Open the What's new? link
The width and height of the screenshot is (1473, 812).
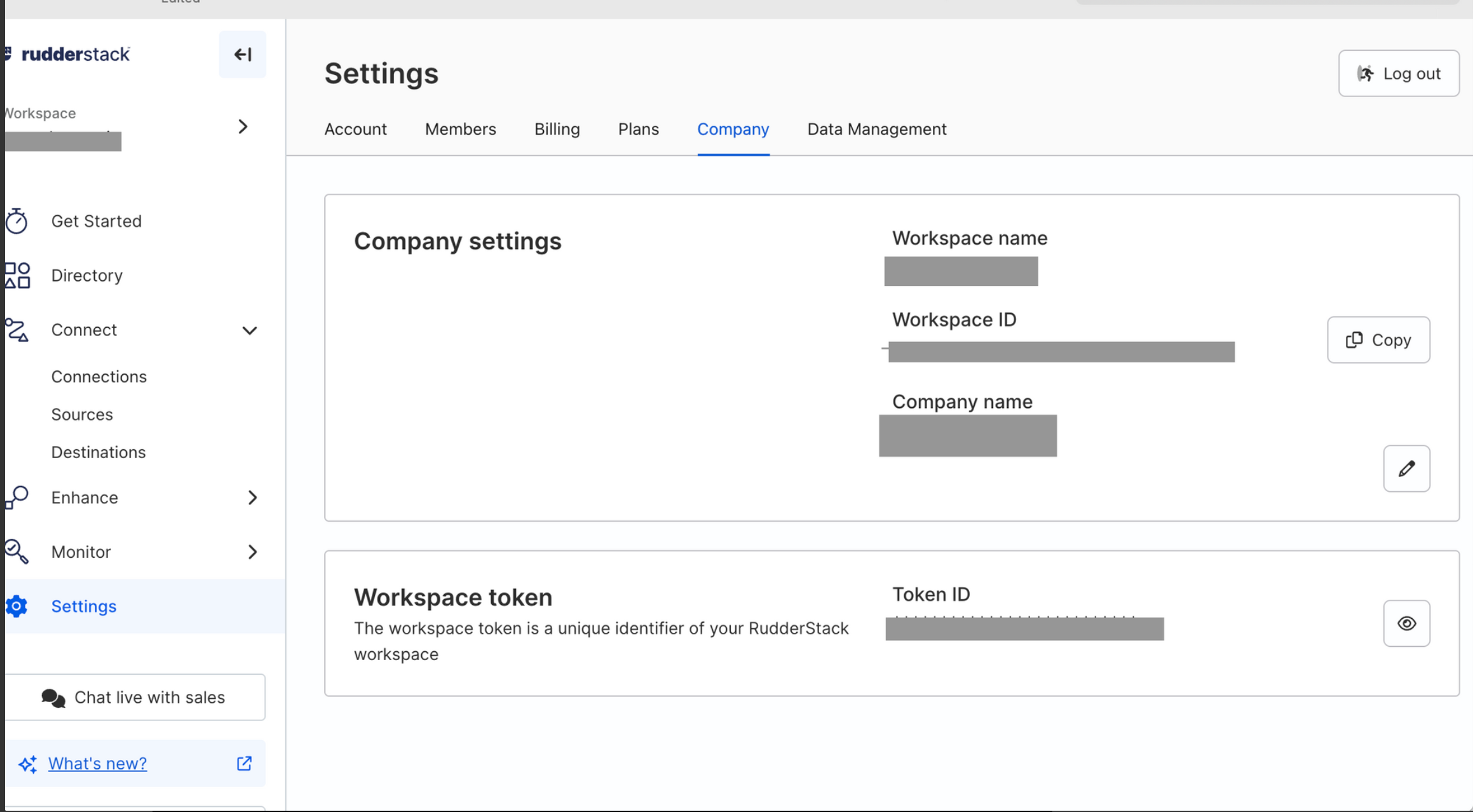click(98, 763)
